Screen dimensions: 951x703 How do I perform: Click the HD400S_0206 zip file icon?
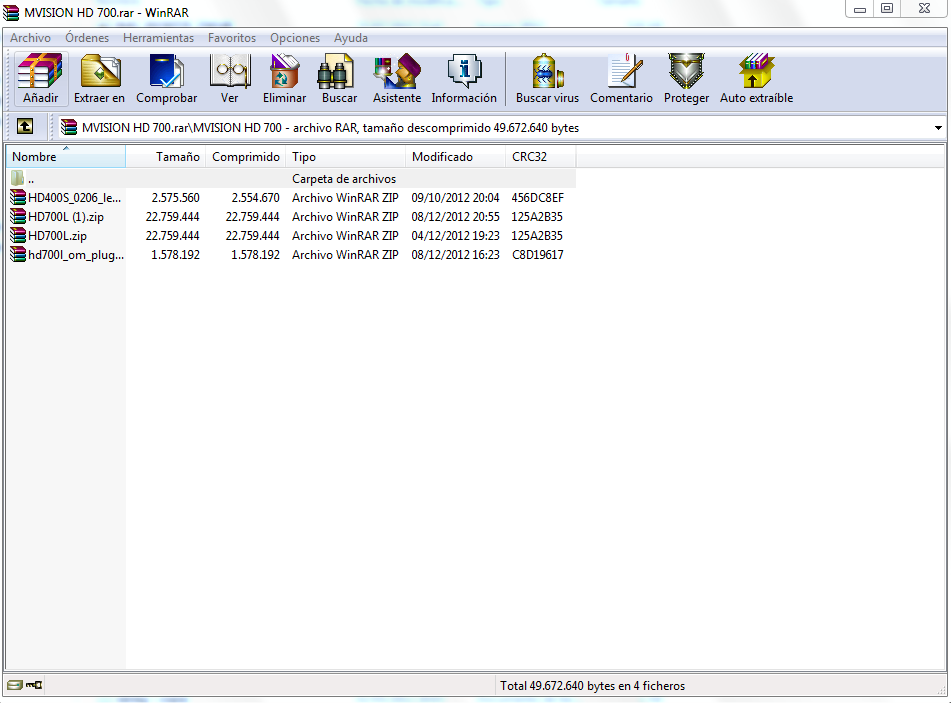18,197
